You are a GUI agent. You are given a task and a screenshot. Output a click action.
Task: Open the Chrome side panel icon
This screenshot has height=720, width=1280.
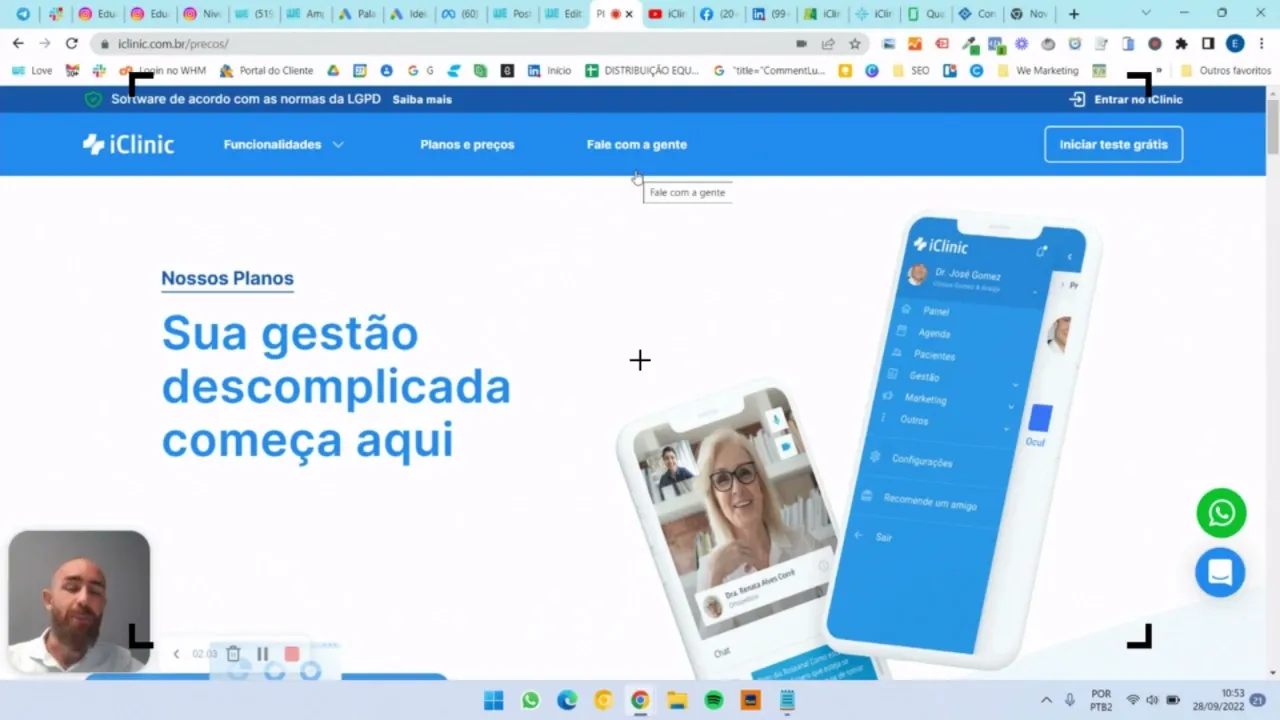pos(1208,44)
